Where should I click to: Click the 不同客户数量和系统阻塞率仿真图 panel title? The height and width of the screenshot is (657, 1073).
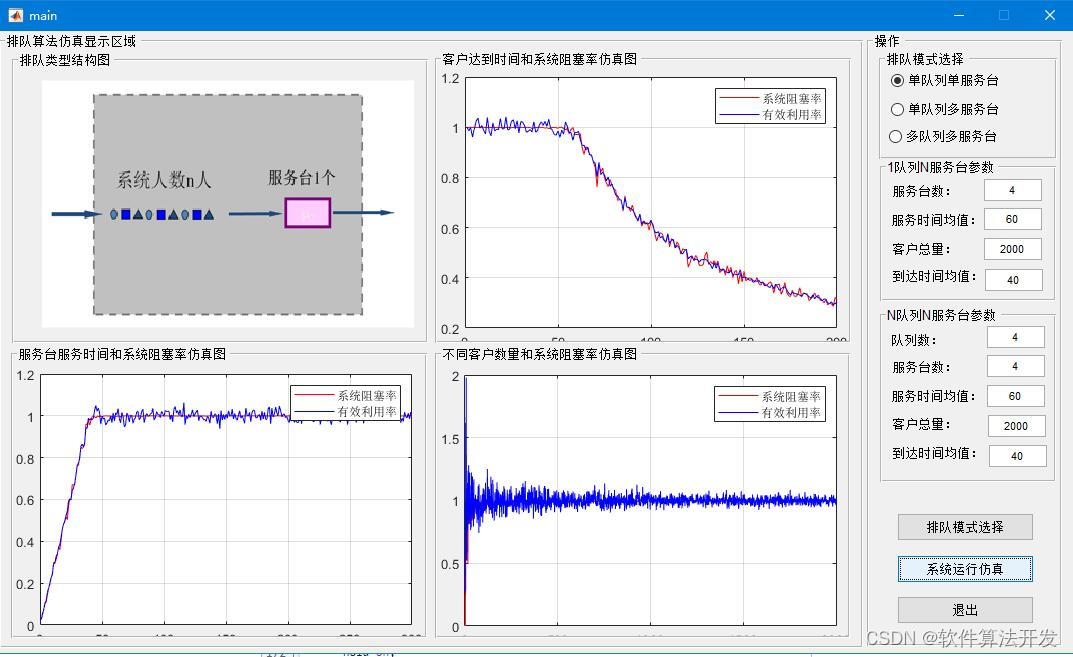[x=539, y=355]
